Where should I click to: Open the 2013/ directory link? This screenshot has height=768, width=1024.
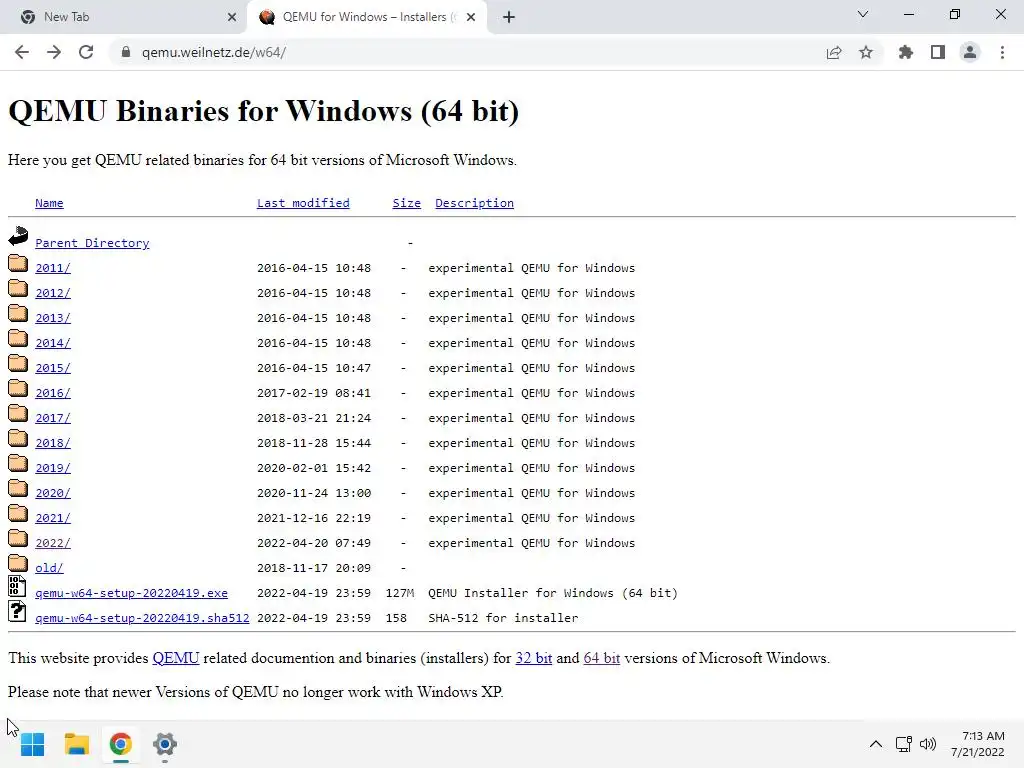(53, 318)
